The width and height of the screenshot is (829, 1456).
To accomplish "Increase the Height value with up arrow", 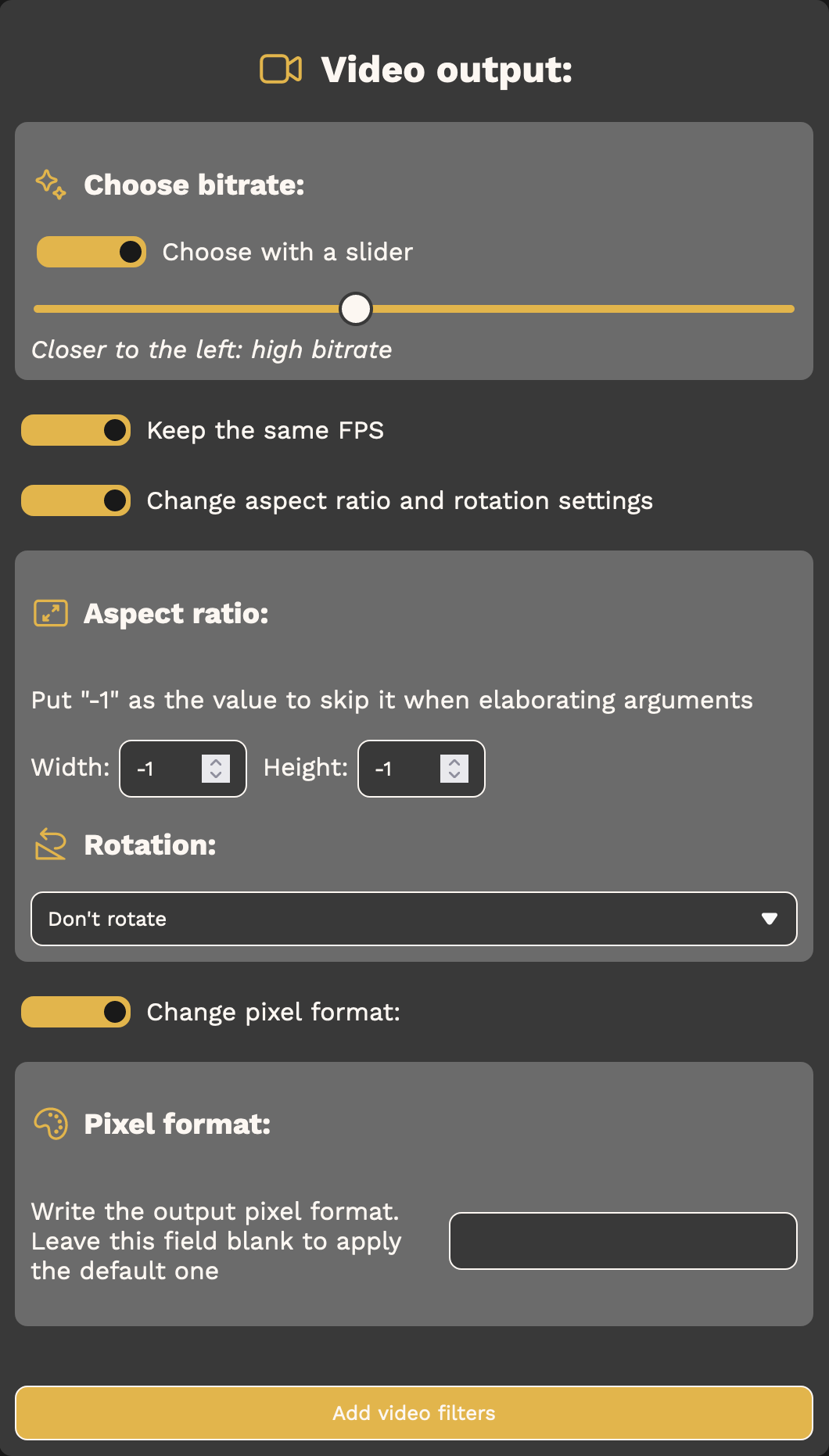I will tap(454, 762).
